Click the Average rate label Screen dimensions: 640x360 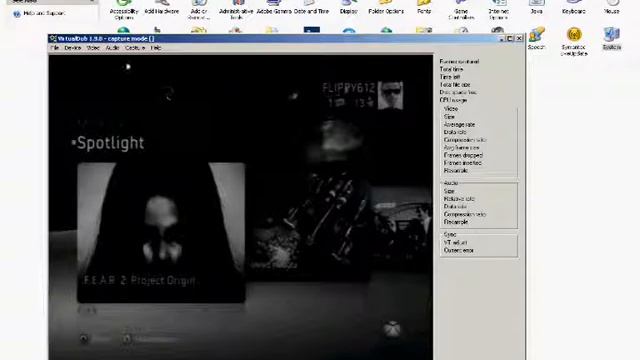coord(459,124)
